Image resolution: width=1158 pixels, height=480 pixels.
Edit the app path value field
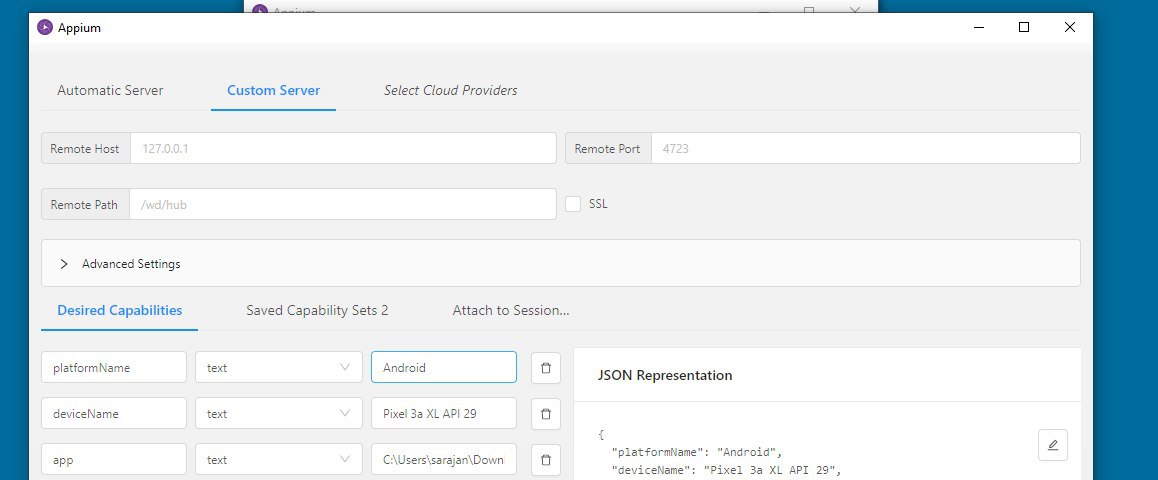(444, 459)
